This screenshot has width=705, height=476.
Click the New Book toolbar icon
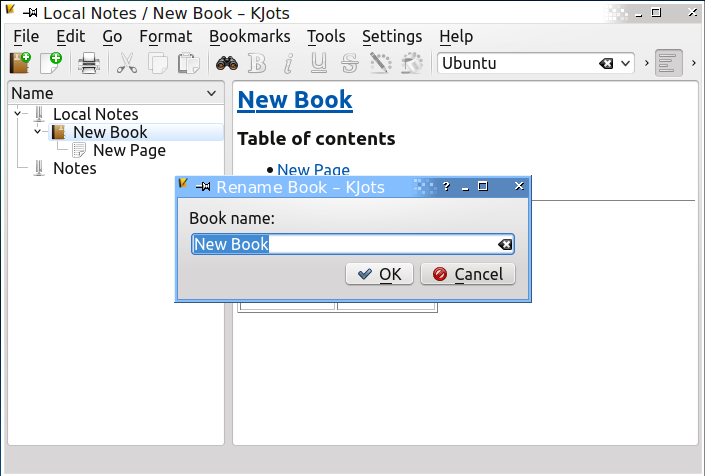tap(21, 63)
